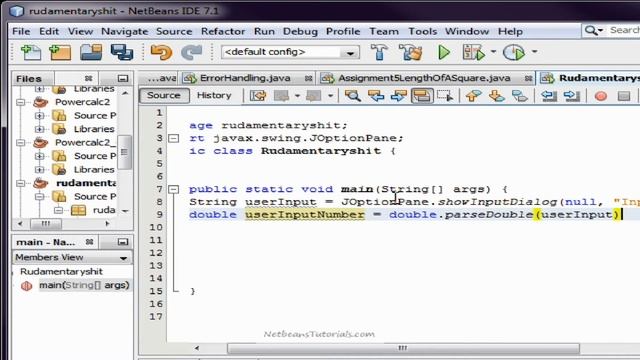The image size is (640, 360).
Task: Click the New File toolbar icon
Action: click(x=31, y=52)
